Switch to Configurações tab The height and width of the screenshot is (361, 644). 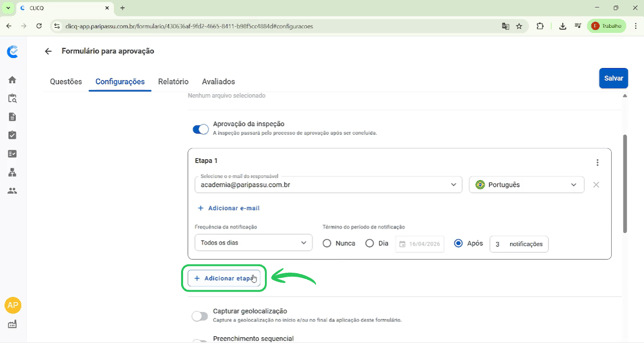(120, 82)
